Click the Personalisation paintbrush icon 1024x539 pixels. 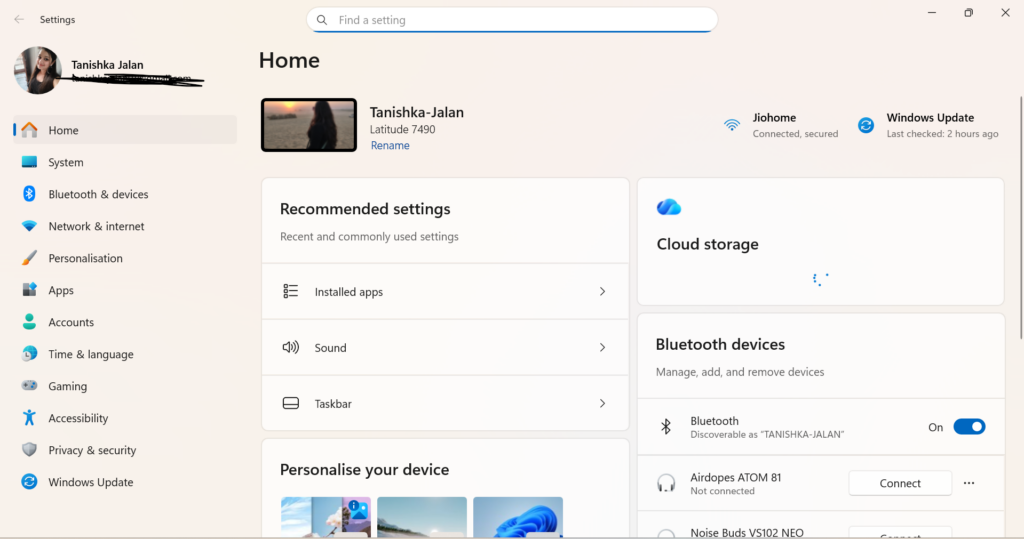click(29, 258)
